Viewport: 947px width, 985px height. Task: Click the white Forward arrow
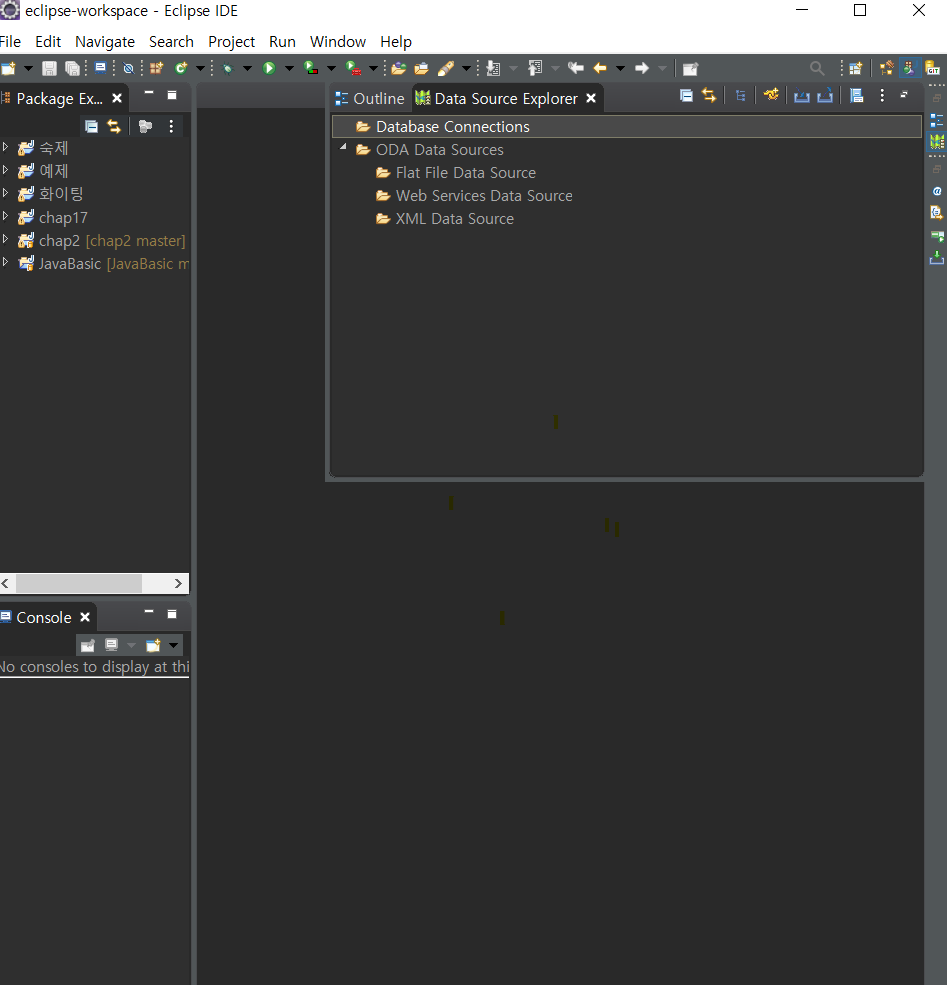point(642,68)
